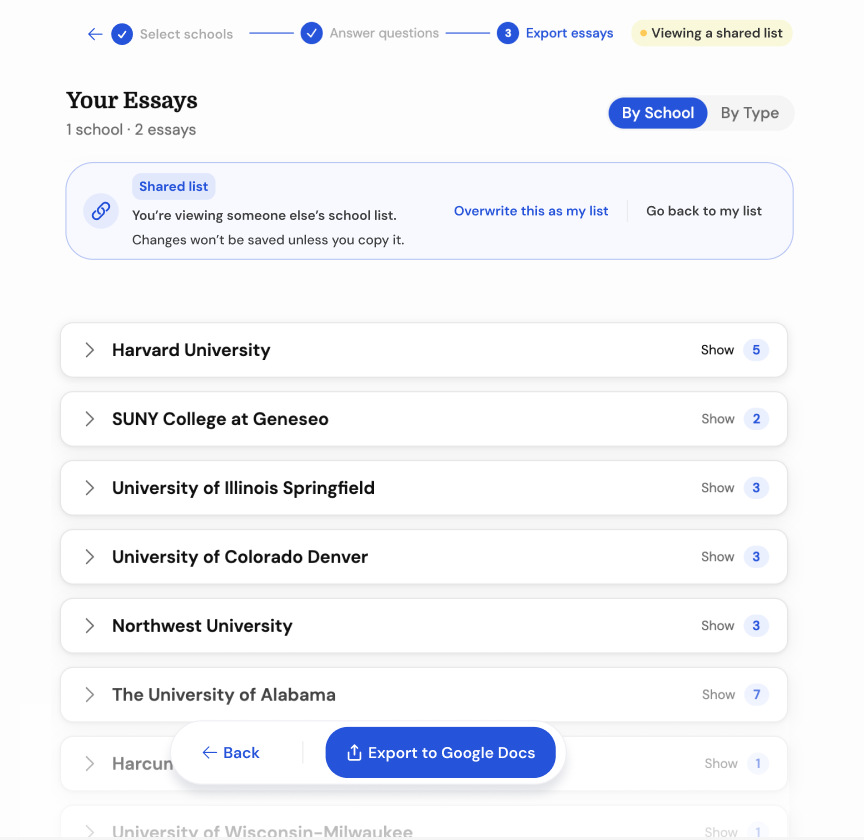Expand the Harvard University chevron

point(90,350)
